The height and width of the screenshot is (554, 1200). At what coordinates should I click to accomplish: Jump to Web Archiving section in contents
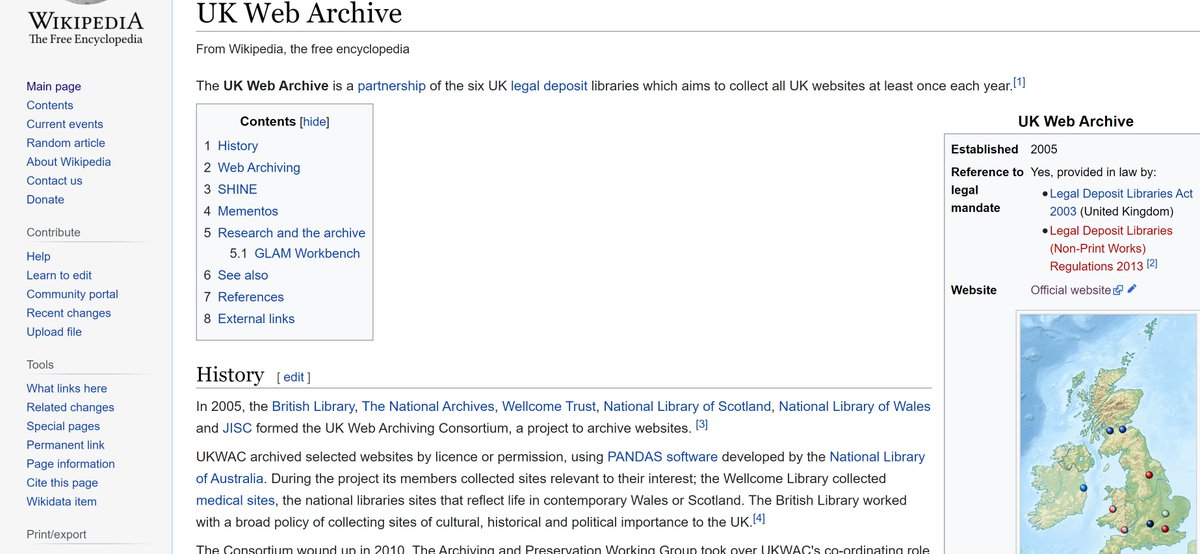tap(259, 168)
